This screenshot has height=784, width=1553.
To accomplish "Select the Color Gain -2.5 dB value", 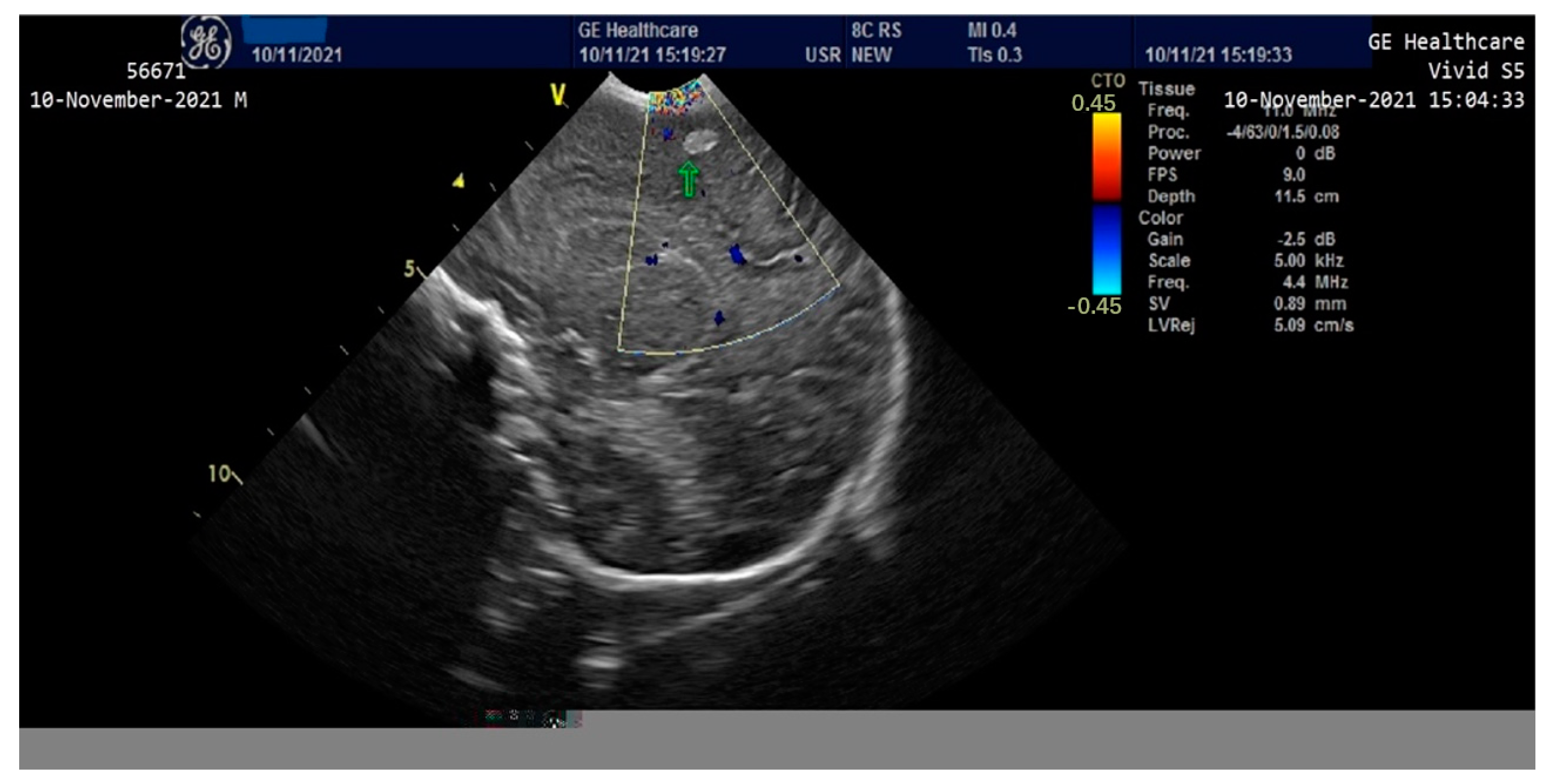I will pos(1305,239).
